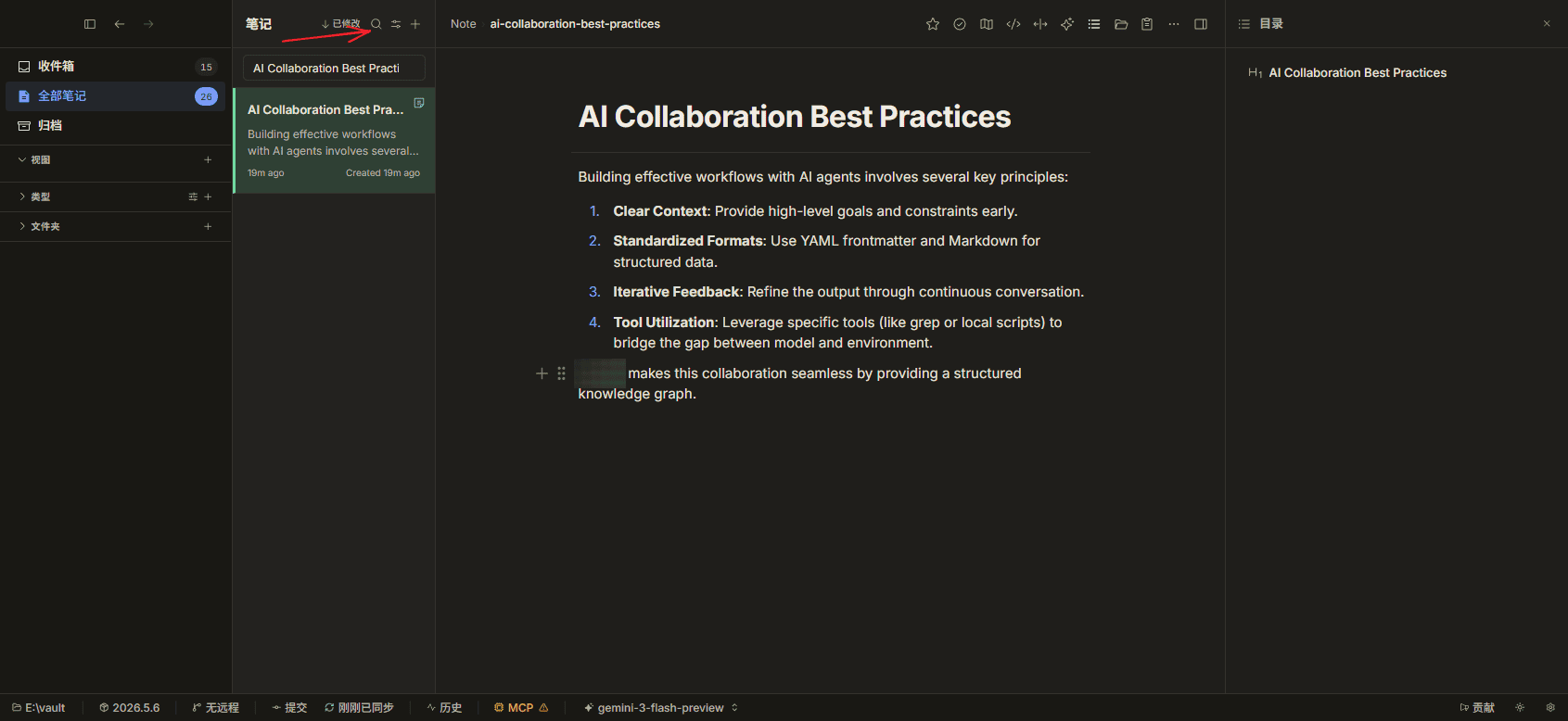
Task: Click the ai-collaboration-best-practices filename
Action: pyautogui.click(x=575, y=24)
